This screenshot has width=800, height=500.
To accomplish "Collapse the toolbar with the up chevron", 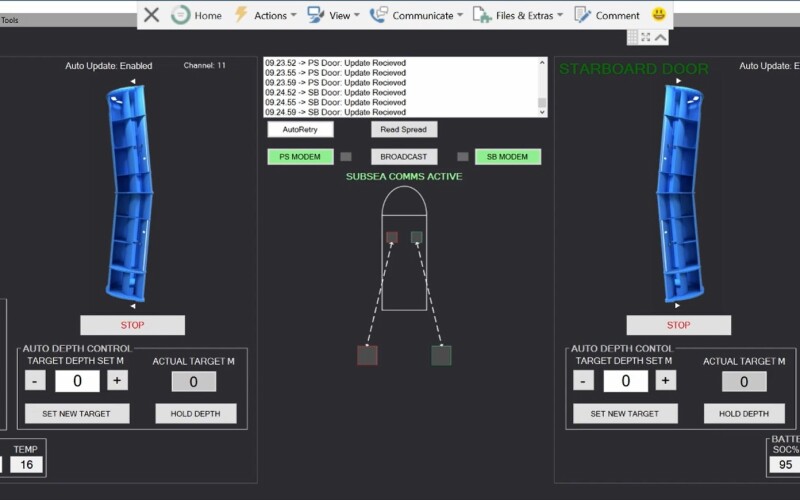I will (661, 37).
